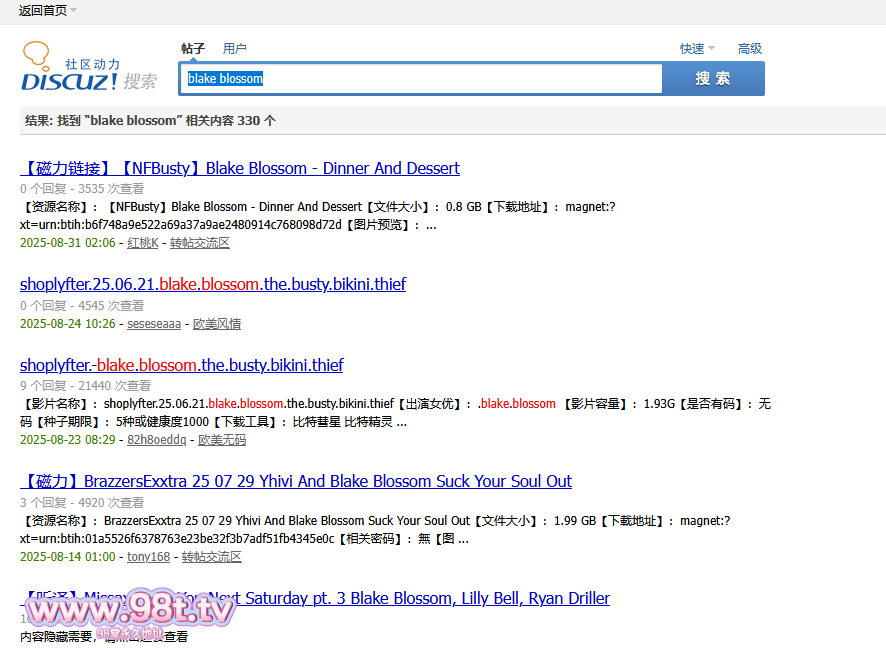Click the Discuz! 社区动力 logo
This screenshot has height=648, width=886.
(x=89, y=67)
